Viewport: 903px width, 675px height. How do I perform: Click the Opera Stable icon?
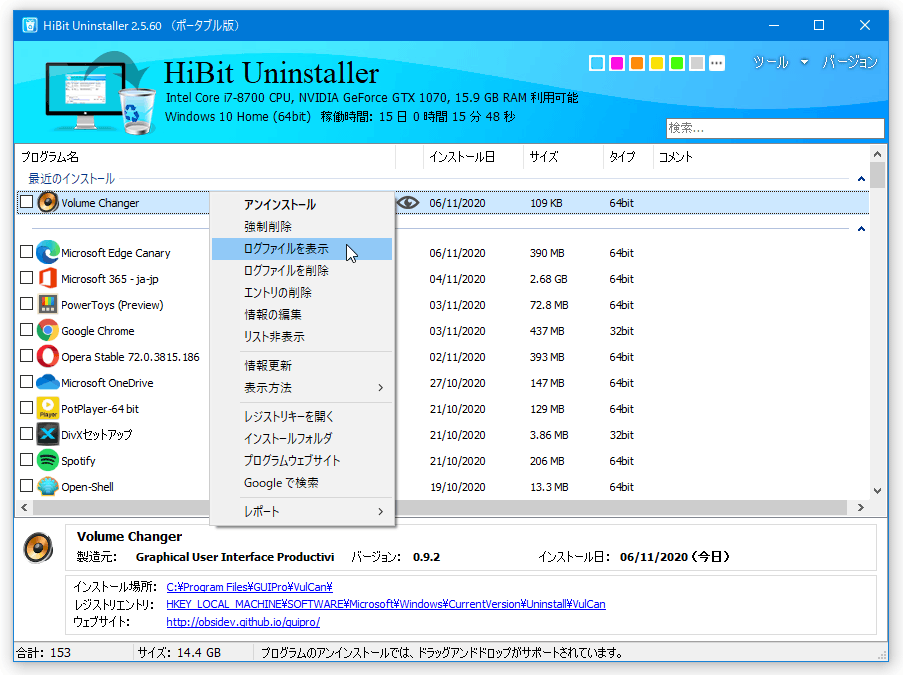click(x=48, y=357)
